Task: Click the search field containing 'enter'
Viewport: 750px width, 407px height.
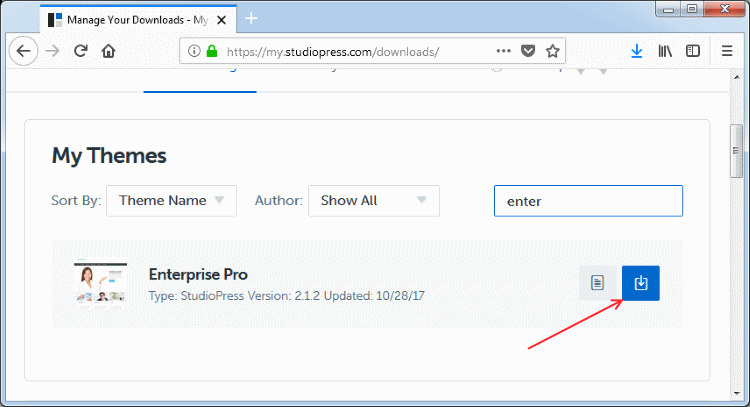Action: coord(588,201)
